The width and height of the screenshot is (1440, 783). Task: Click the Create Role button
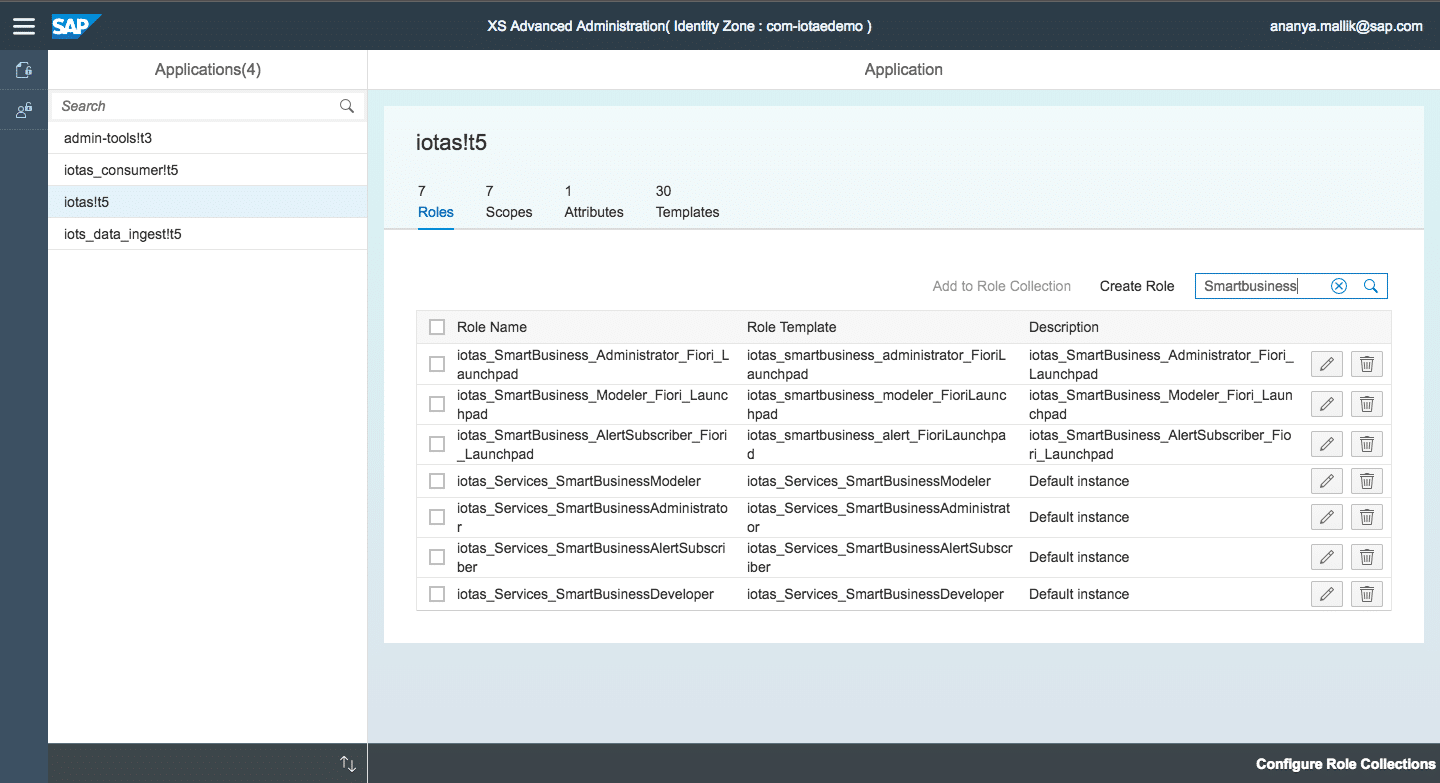1137,286
